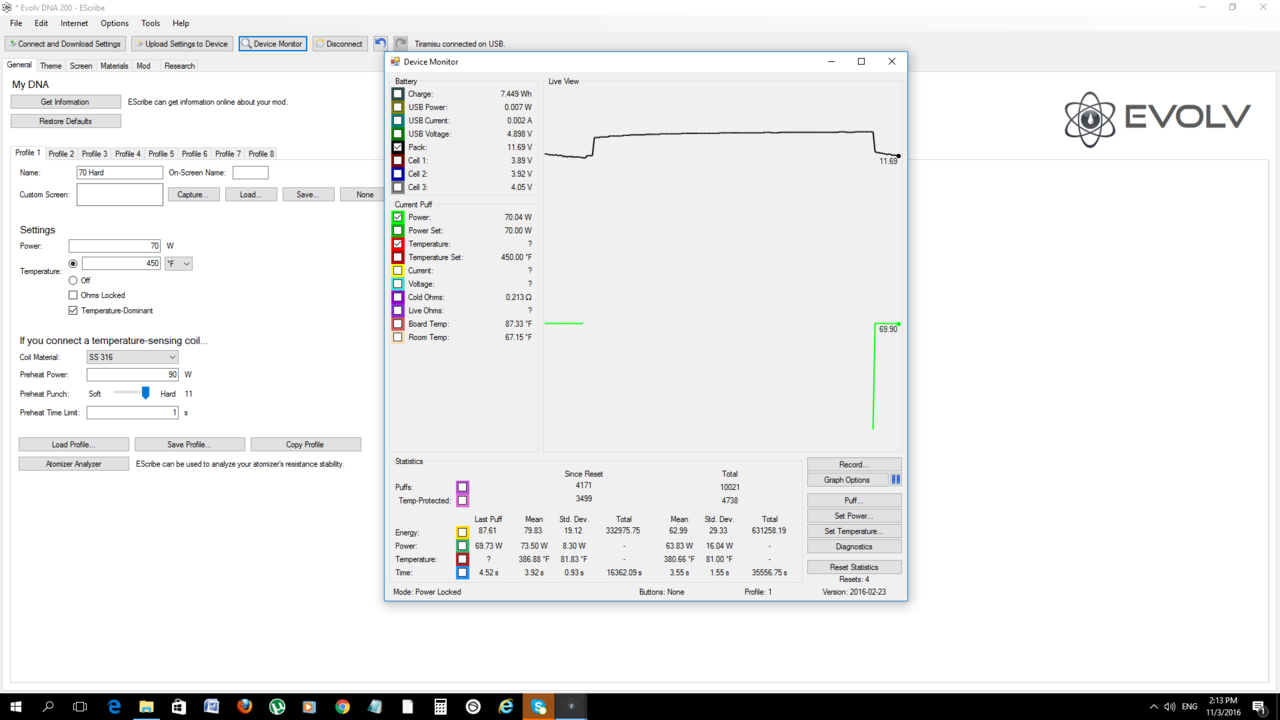Click the profile Name field '70 Hard'
This screenshot has width=1280, height=720.
coord(120,173)
